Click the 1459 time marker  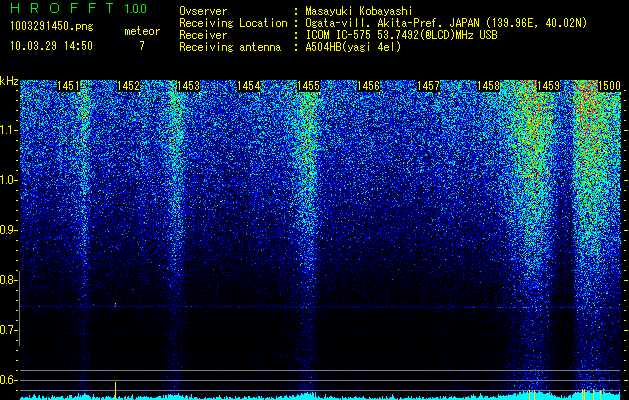coord(548,85)
